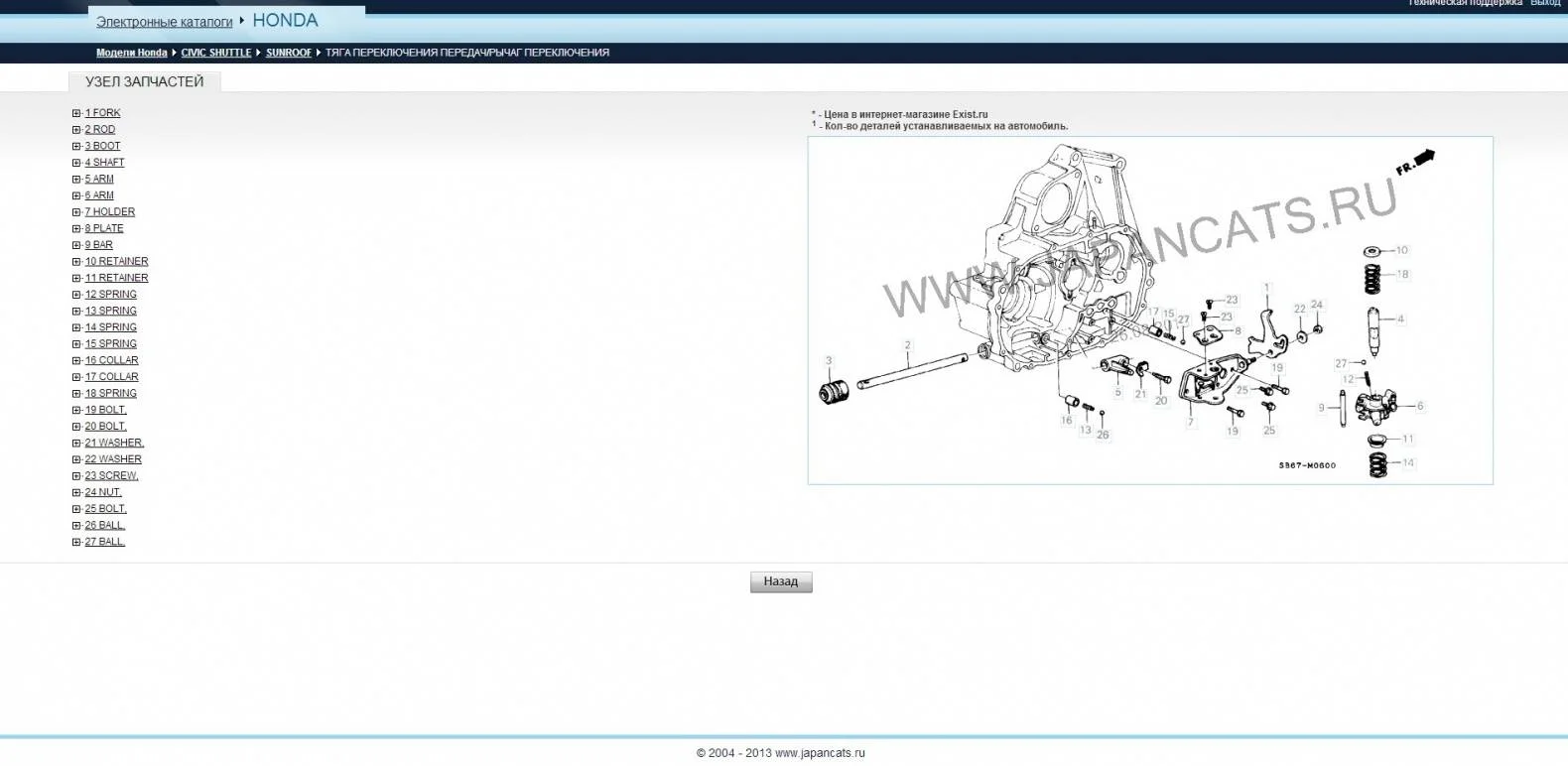This screenshot has width=1568, height=766.
Task: Open the '3 BOOT' part link
Action: tap(102, 146)
